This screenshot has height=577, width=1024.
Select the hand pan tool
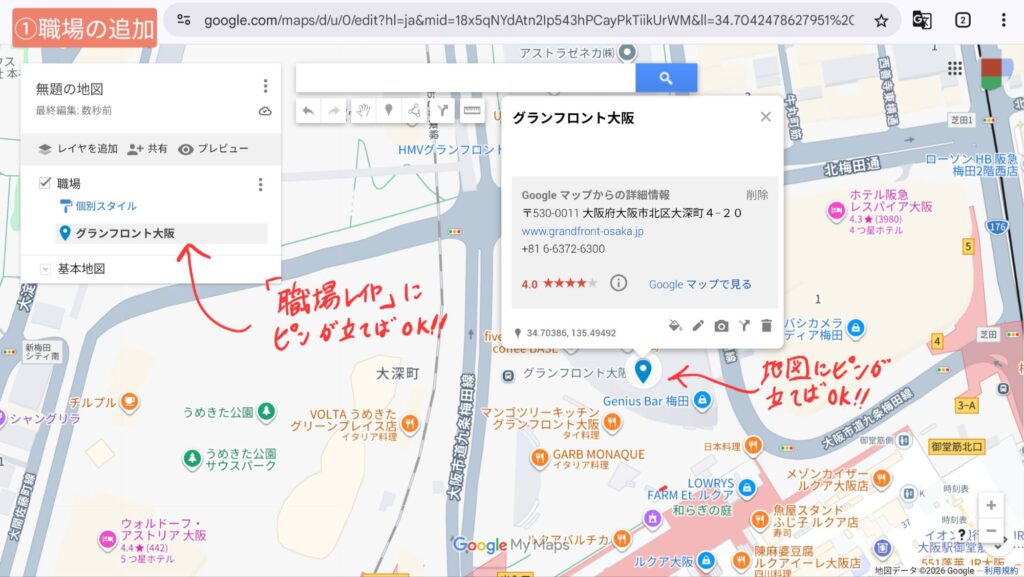tap(363, 111)
